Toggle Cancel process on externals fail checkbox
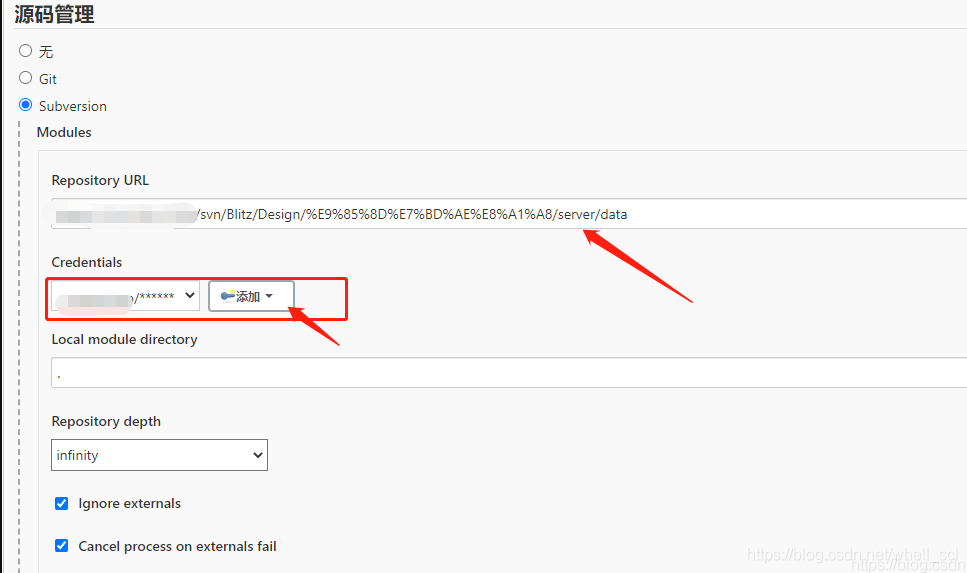The width and height of the screenshot is (967, 573). (x=62, y=546)
